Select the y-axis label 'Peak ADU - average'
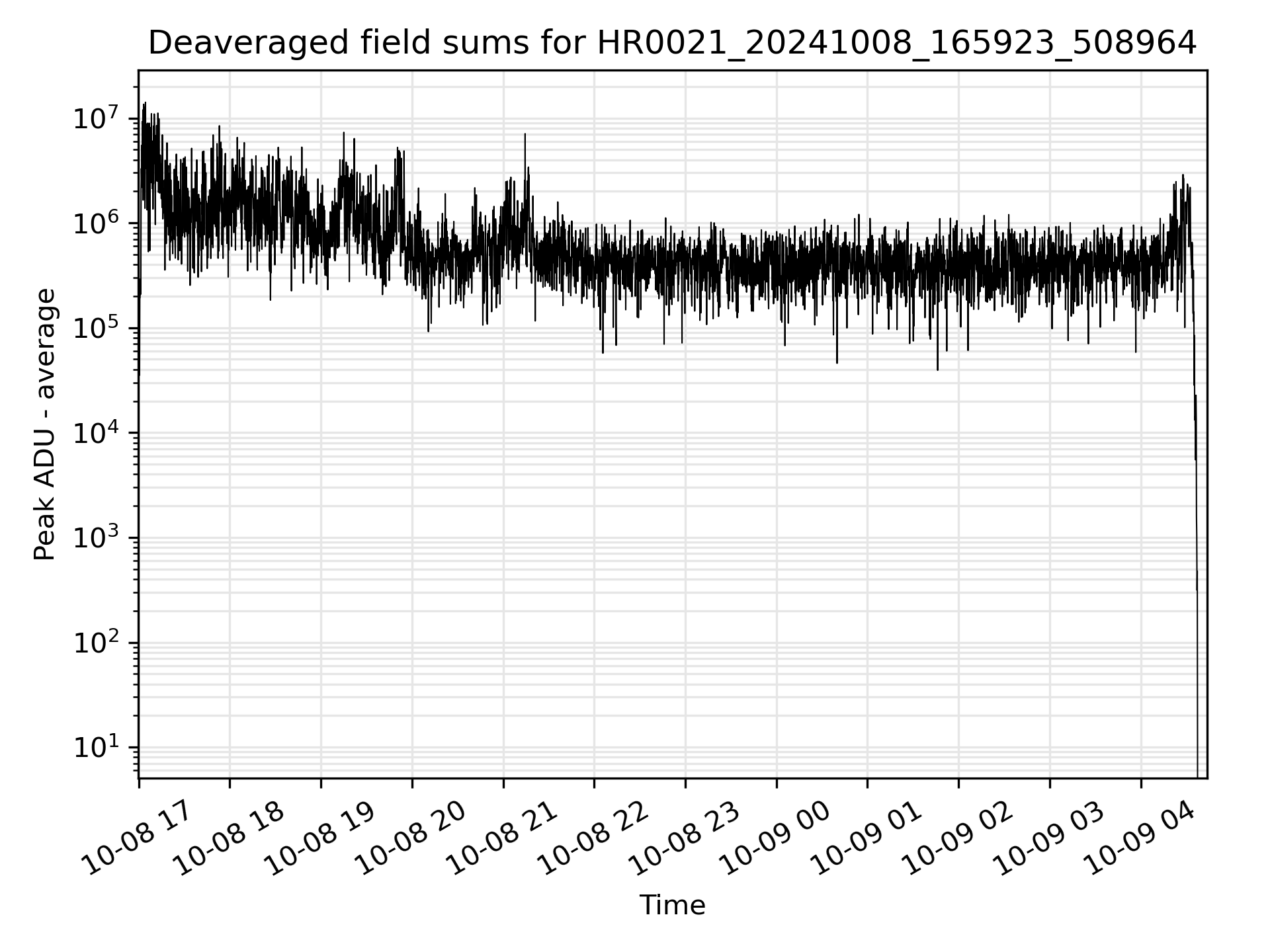Screen dimensions: 1270x952 pos(45,424)
